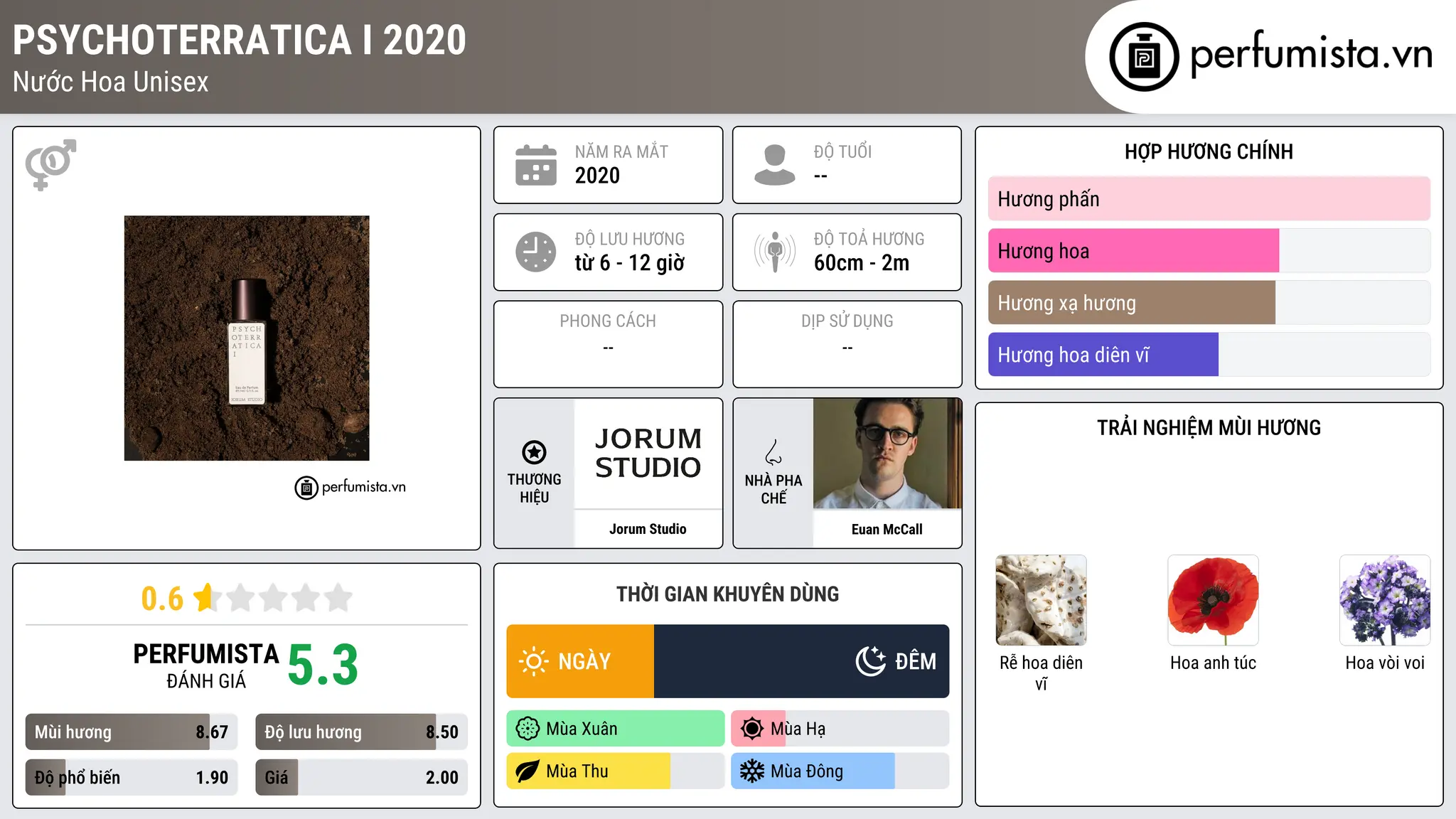The width and height of the screenshot is (1456, 819).
Task: Click the projection value 60cm - 2m
Action: [862, 263]
